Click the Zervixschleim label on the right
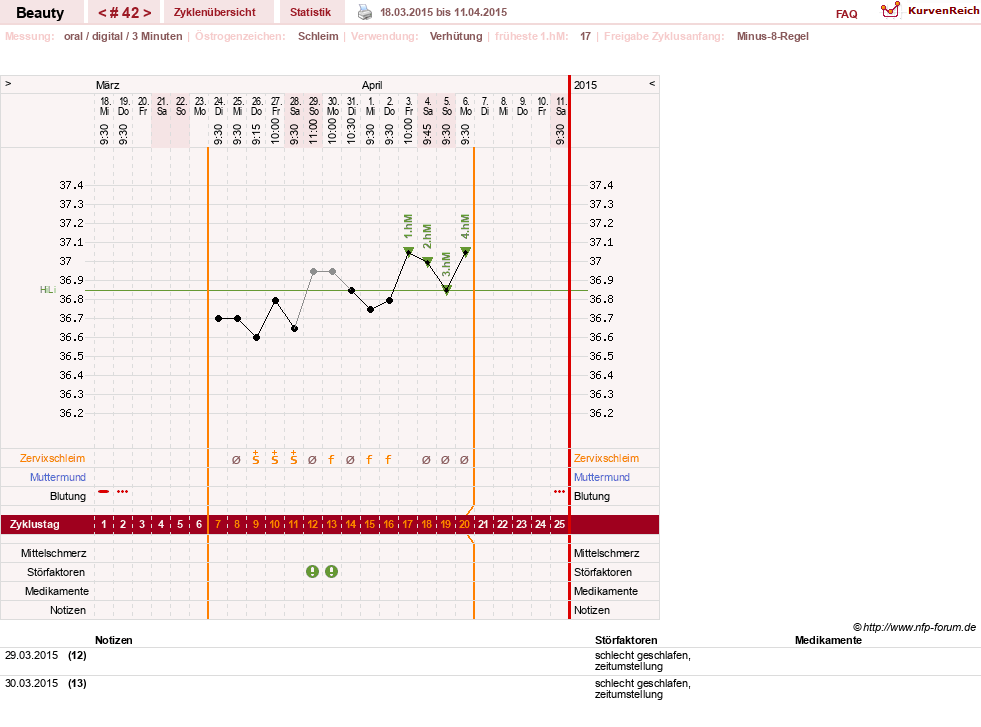This screenshot has width=981, height=727. click(x=606, y=458)
